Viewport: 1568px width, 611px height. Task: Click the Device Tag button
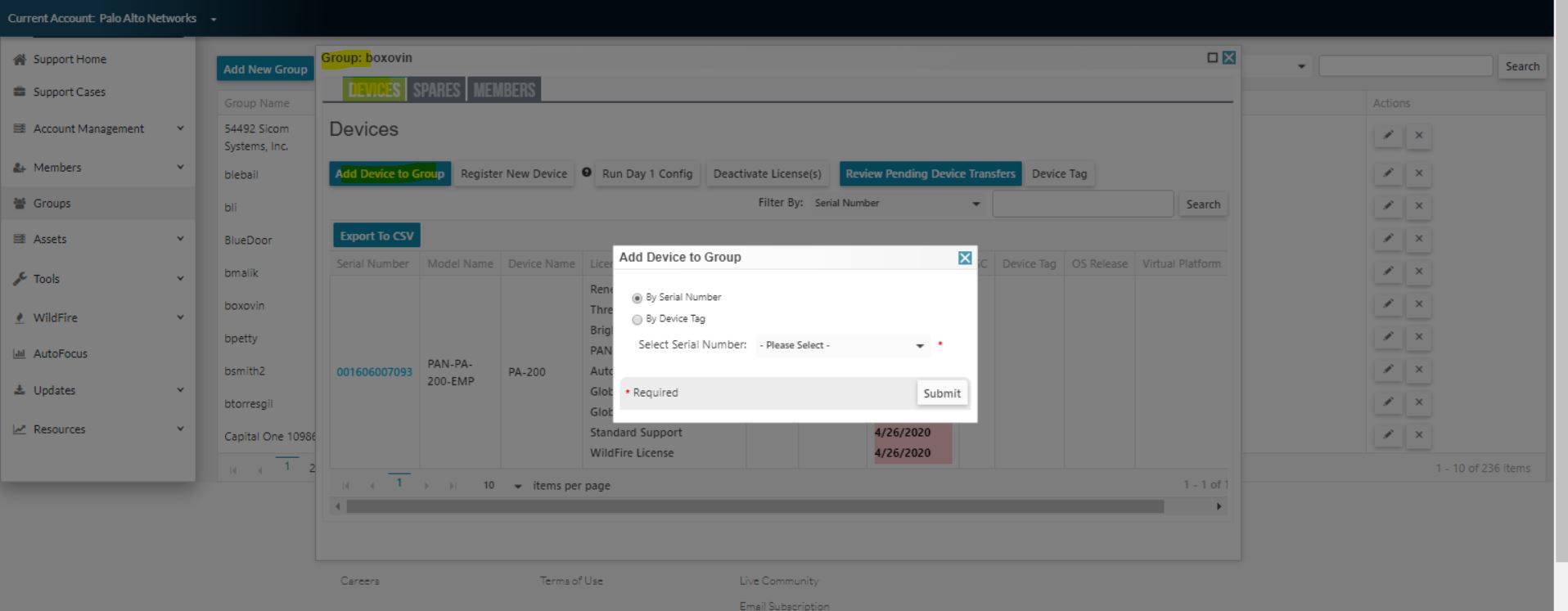click(1059, 173)
